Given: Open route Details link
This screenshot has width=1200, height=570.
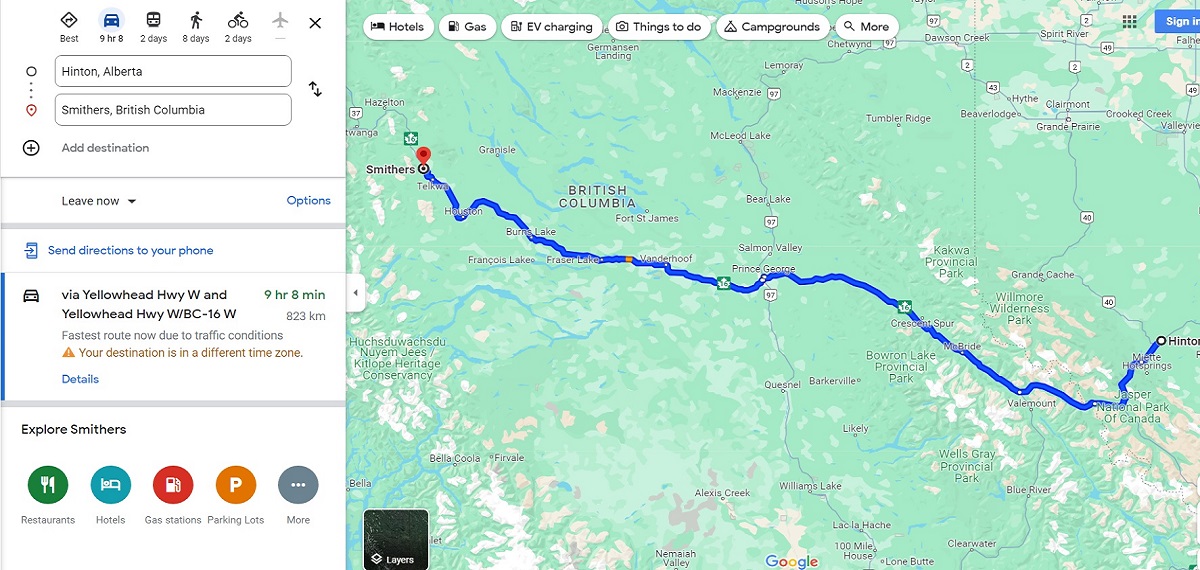Looking at the screenshot, I should [x=80, y=379].
